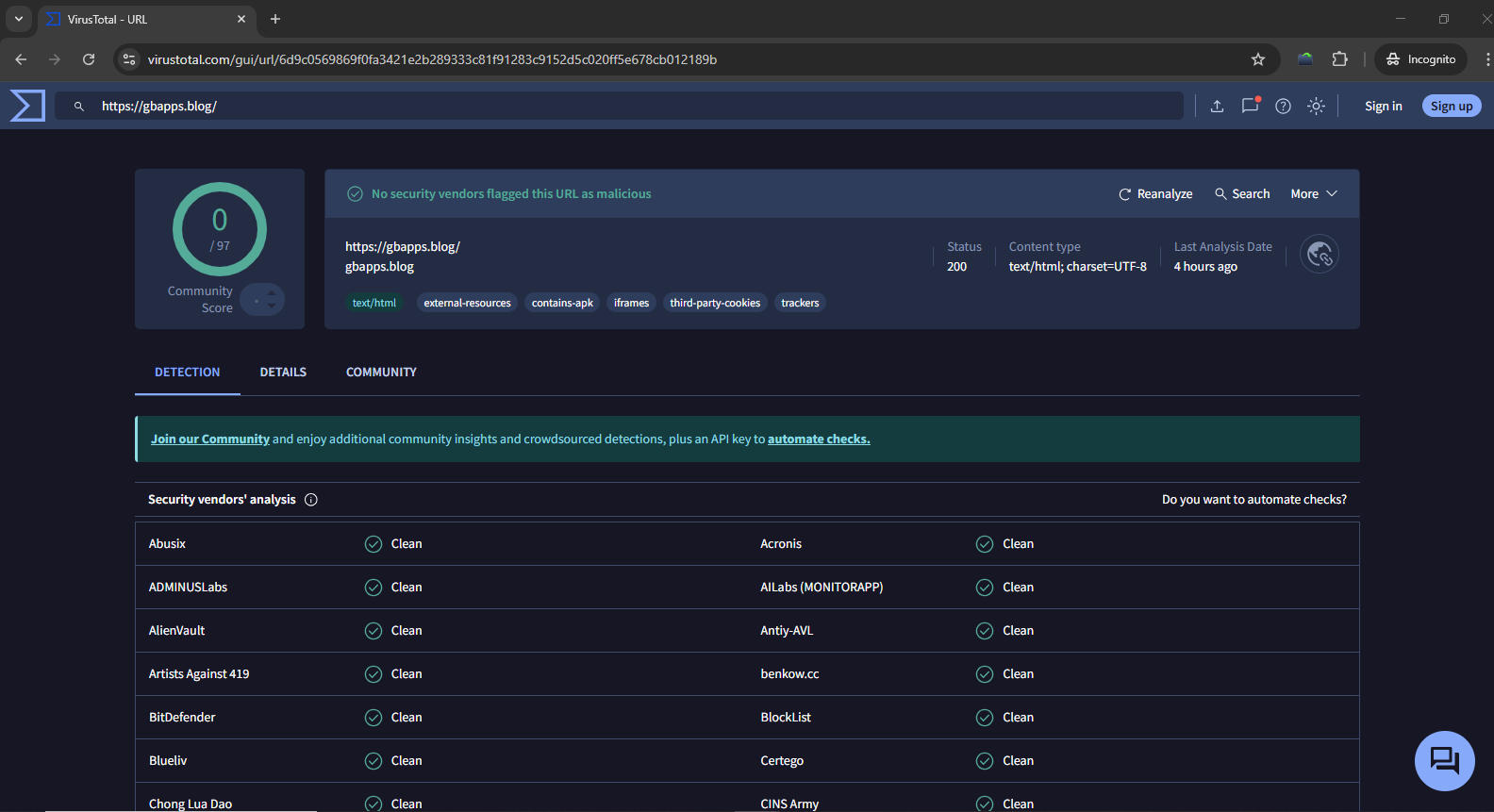Click the detection score circle 0/97
The image size is (1494, 812).
[x=220, y=229]
